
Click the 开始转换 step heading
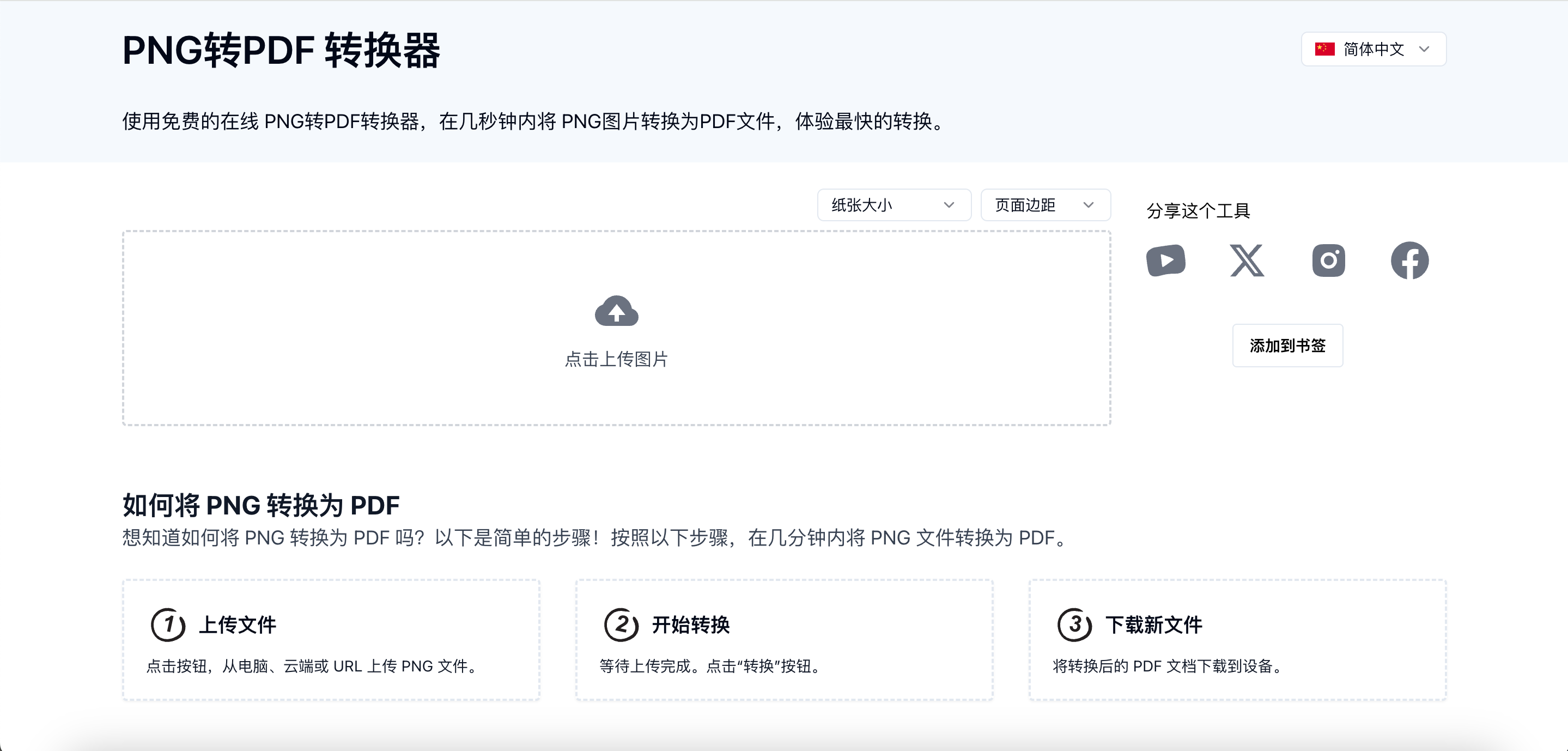691,625
